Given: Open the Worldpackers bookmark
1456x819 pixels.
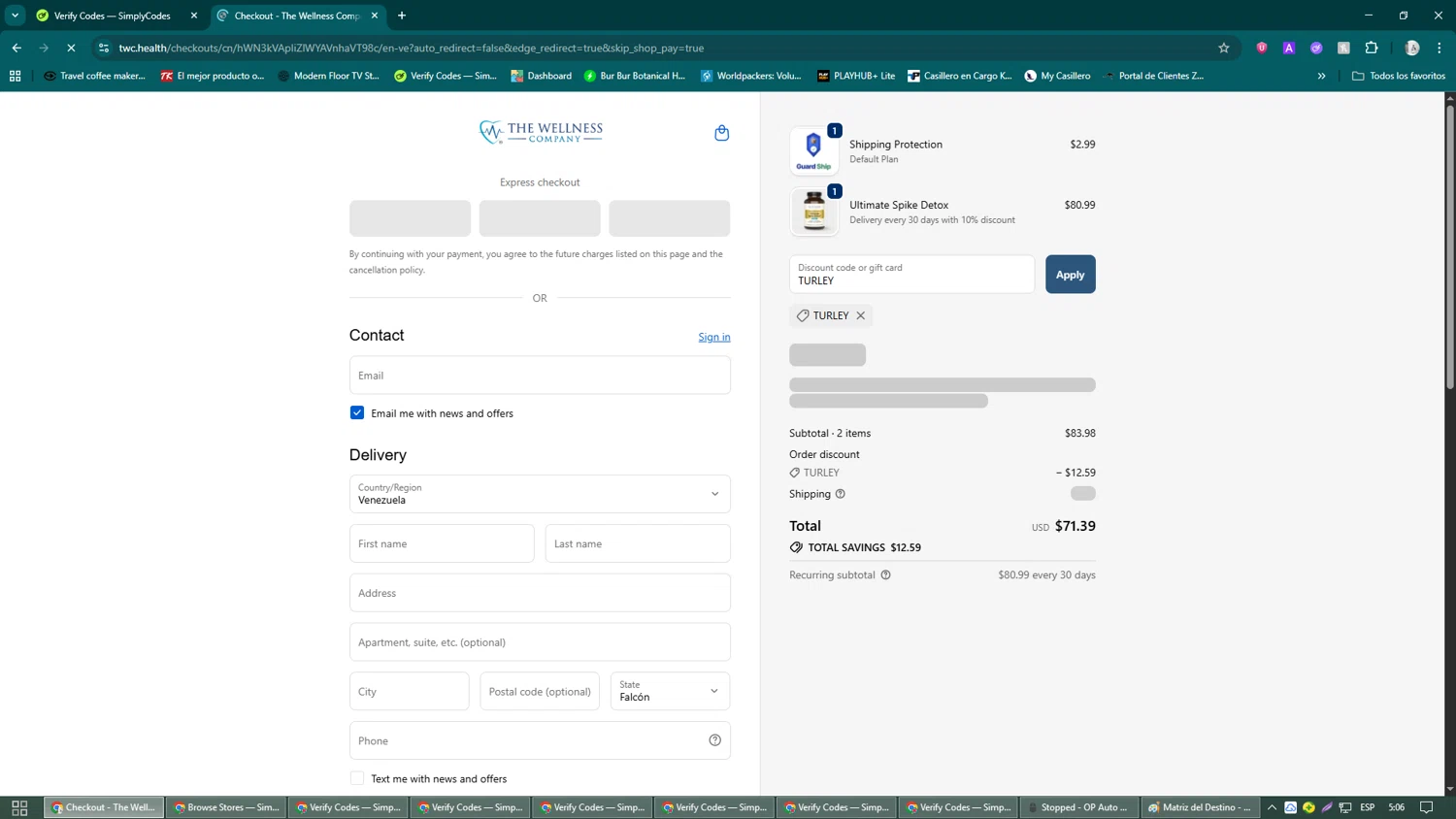Looking at the screenshot, I should tap(750, 76).
